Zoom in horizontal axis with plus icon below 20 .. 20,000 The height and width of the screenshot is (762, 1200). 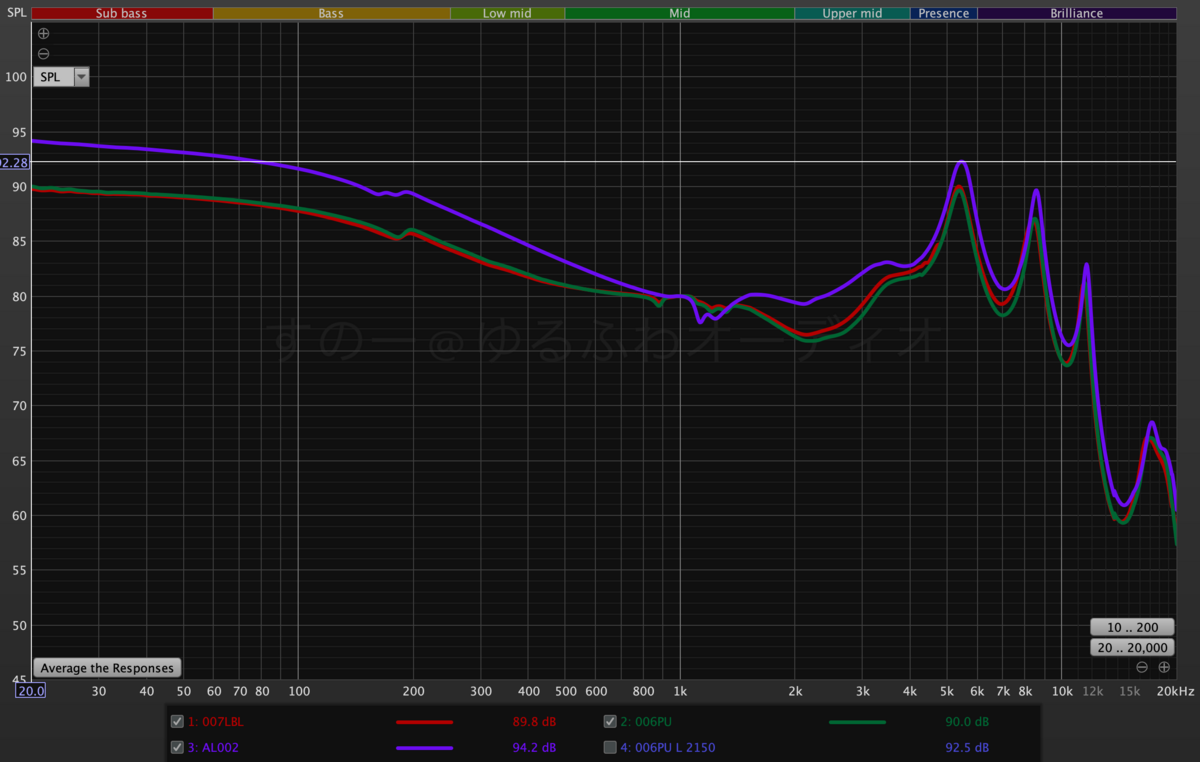(1164, 667)
